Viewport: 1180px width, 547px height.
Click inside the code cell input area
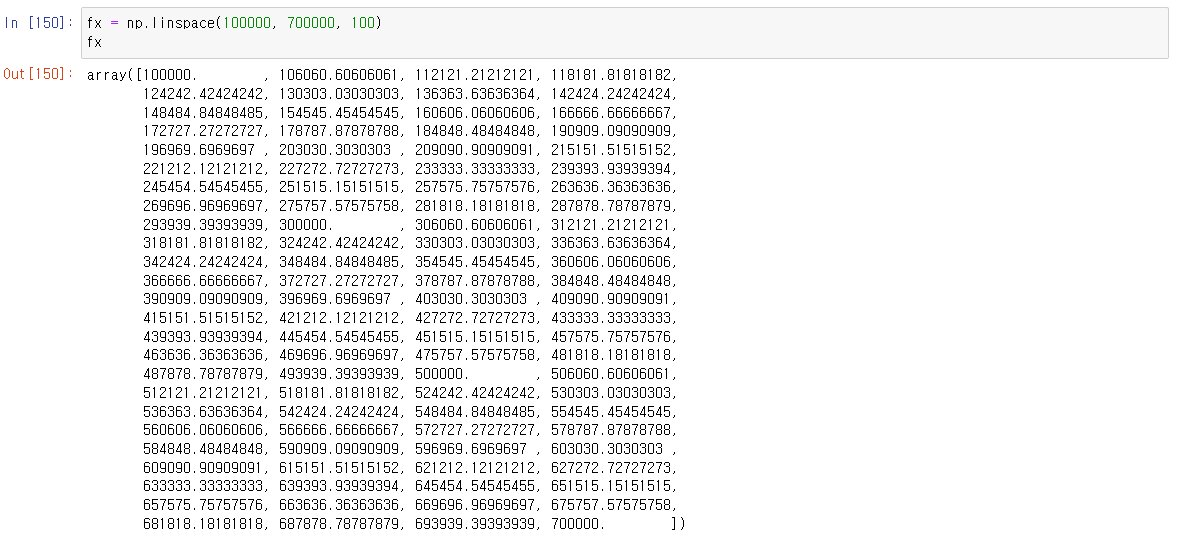625,33
